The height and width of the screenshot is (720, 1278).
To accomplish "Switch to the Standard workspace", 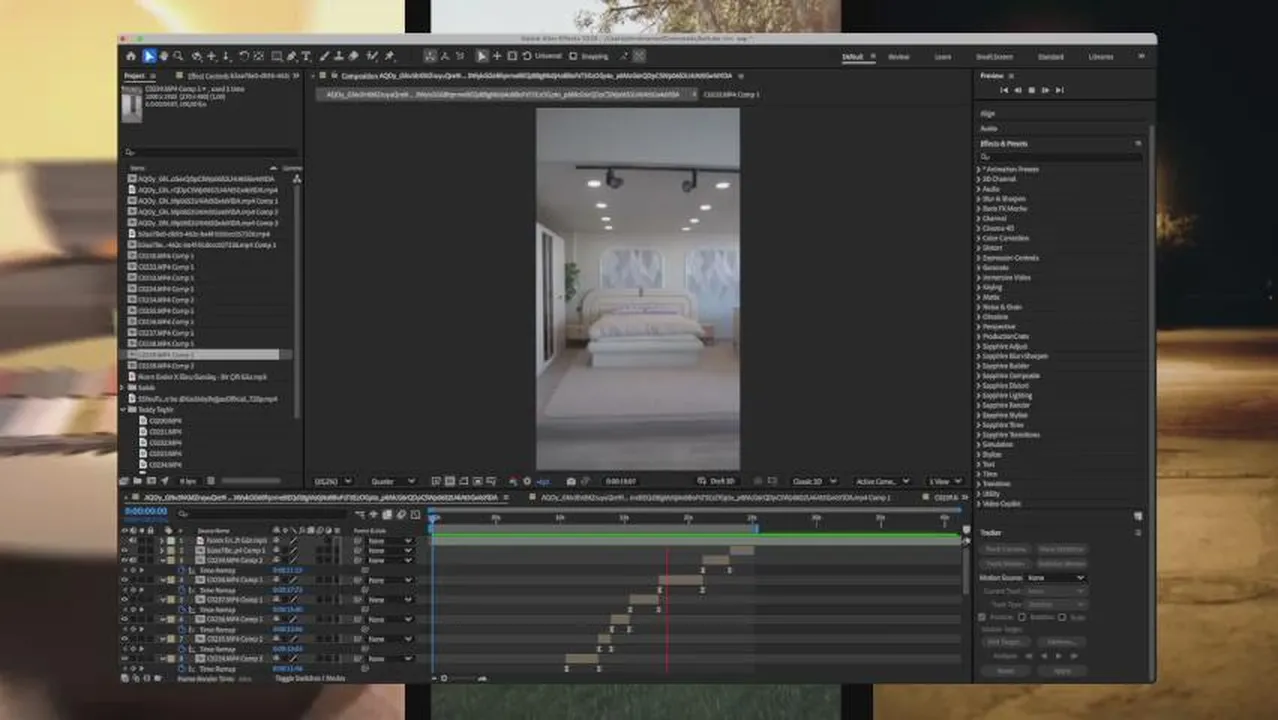I will [x=1051, y=57].
